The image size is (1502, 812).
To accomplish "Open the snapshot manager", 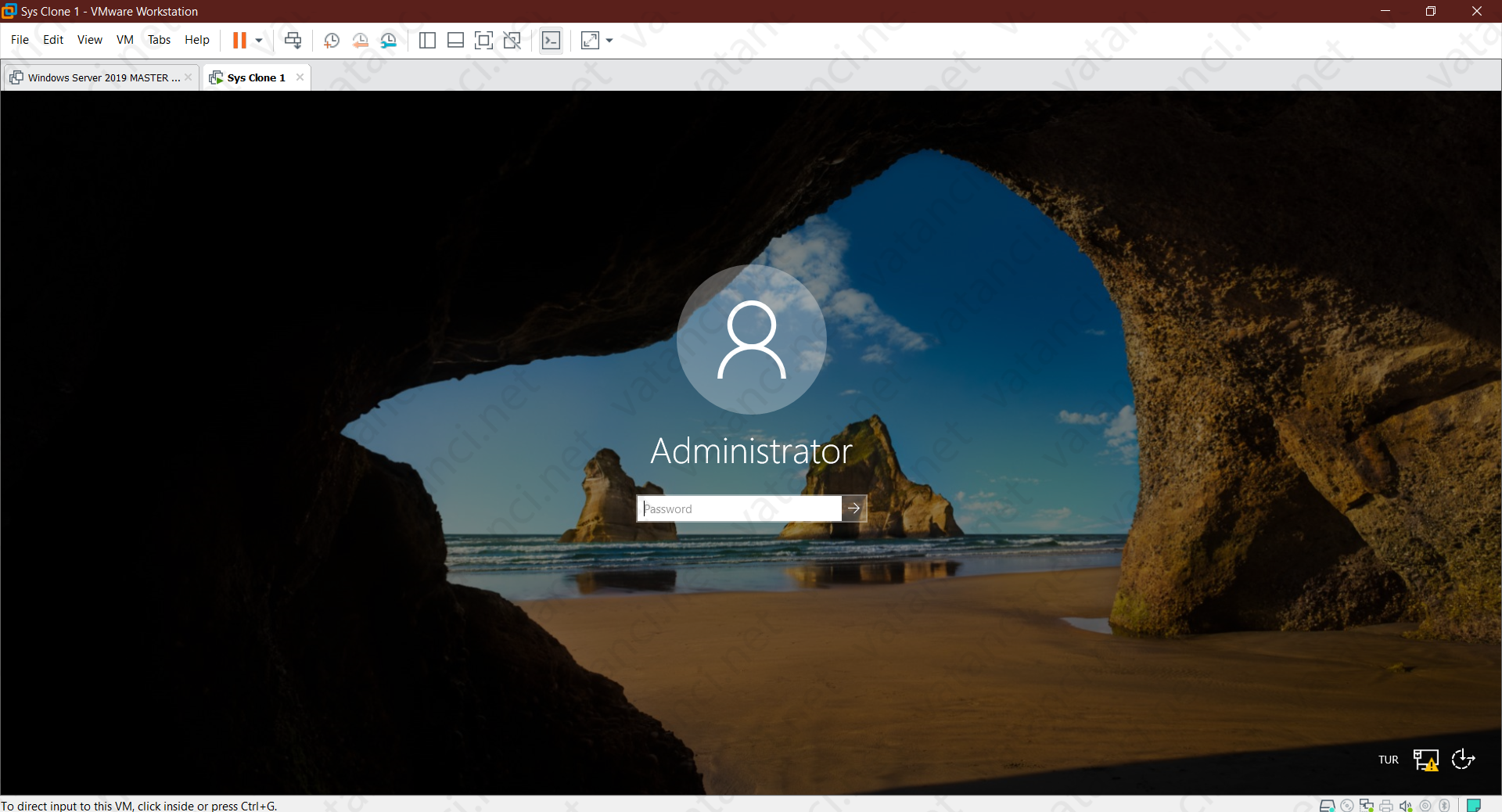I will [389, 40].
